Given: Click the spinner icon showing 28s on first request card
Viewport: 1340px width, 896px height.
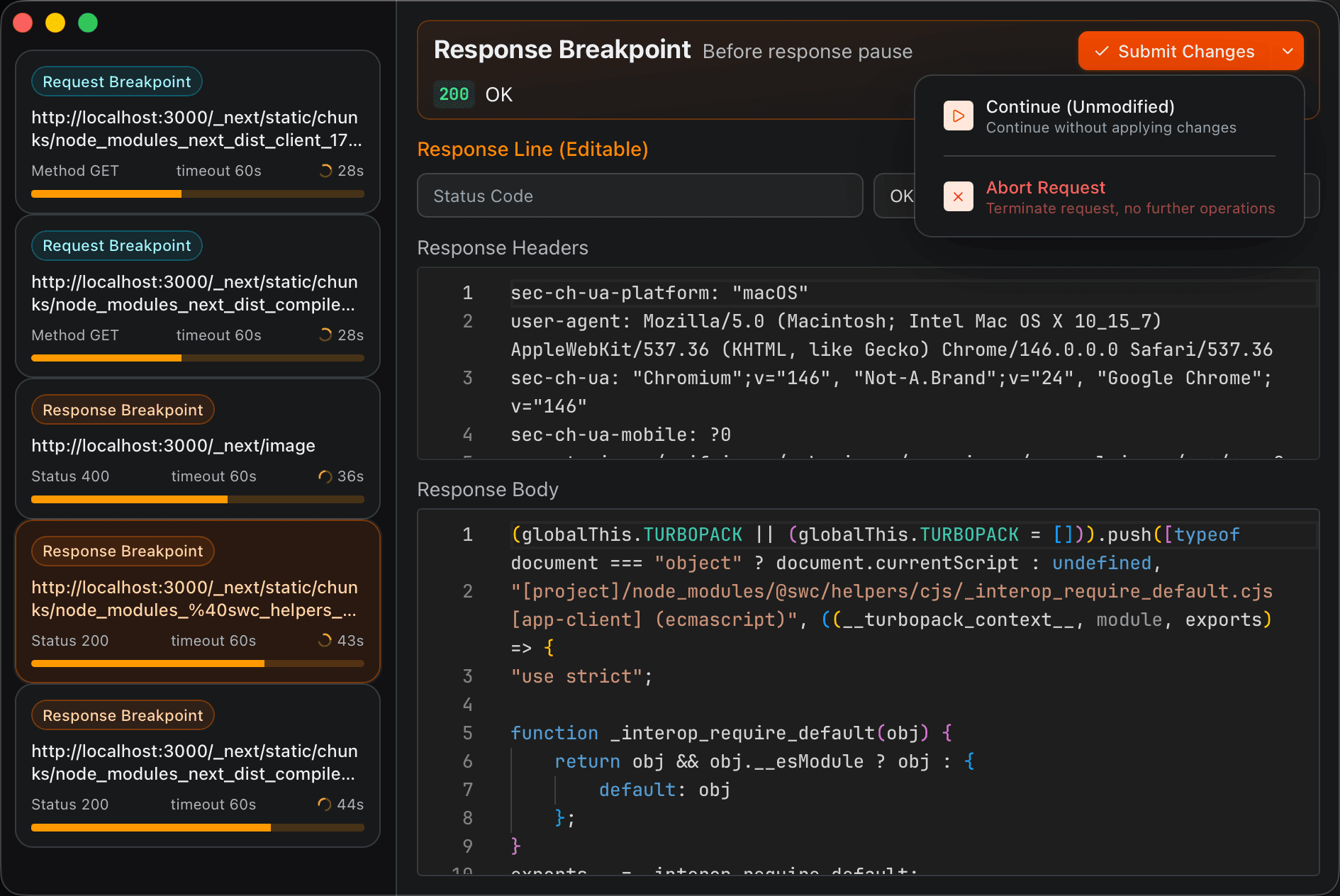Looking at the screenshot, I should pos(325,170).
